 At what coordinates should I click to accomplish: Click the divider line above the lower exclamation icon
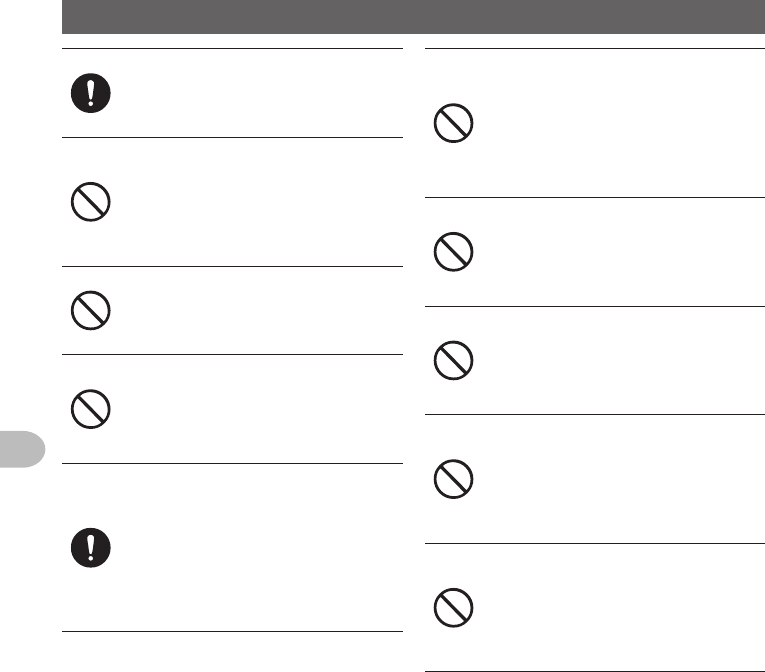[x=232, y=464]
